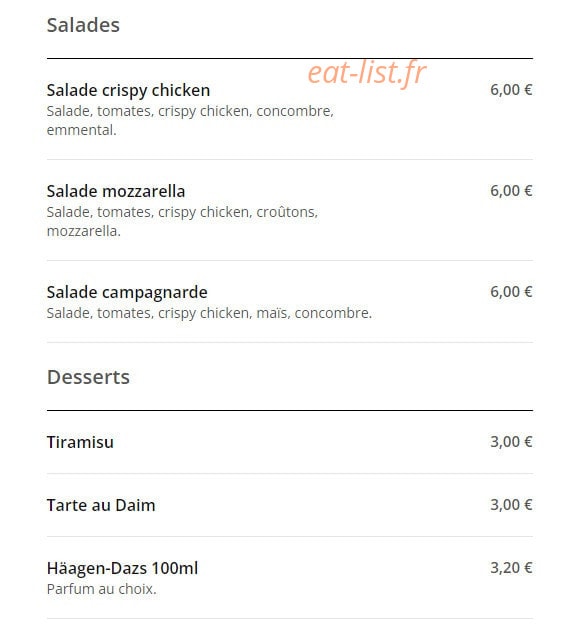Screen dimensions: 582x629
Task: Click the Häagen-Dazs 3,20 € price
Action: coord(511,568)
